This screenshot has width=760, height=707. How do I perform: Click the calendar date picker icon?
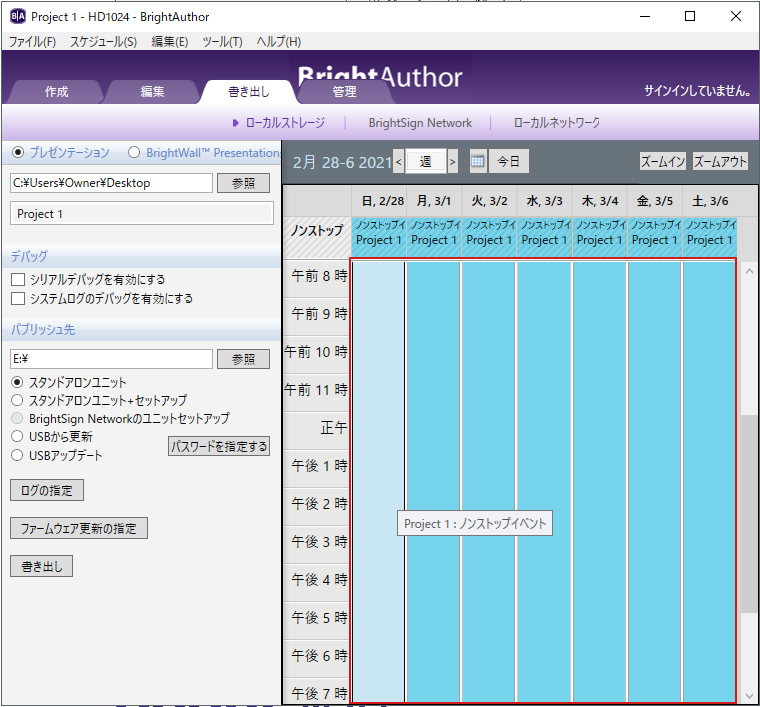click(x=478, y=161)
